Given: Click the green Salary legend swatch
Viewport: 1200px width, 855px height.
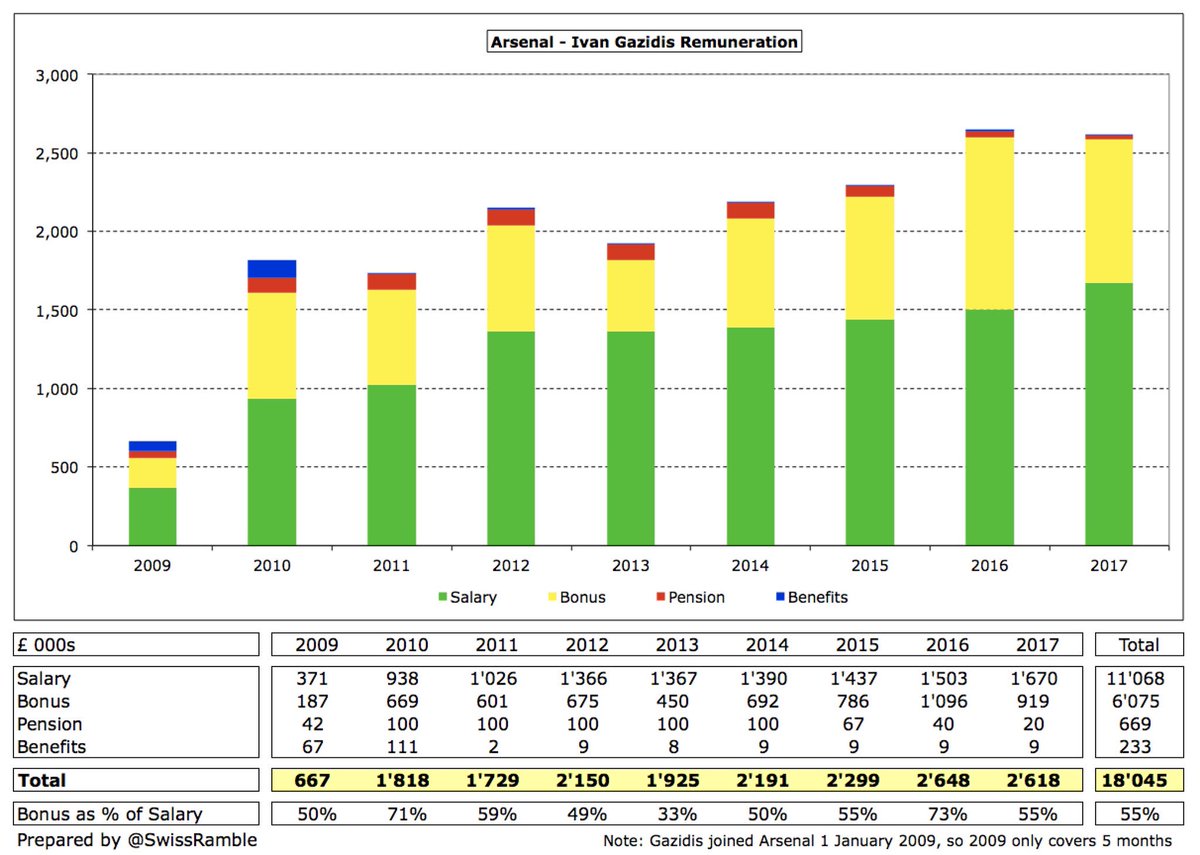Looking at the screenshot, I should (x=441, y=598).
